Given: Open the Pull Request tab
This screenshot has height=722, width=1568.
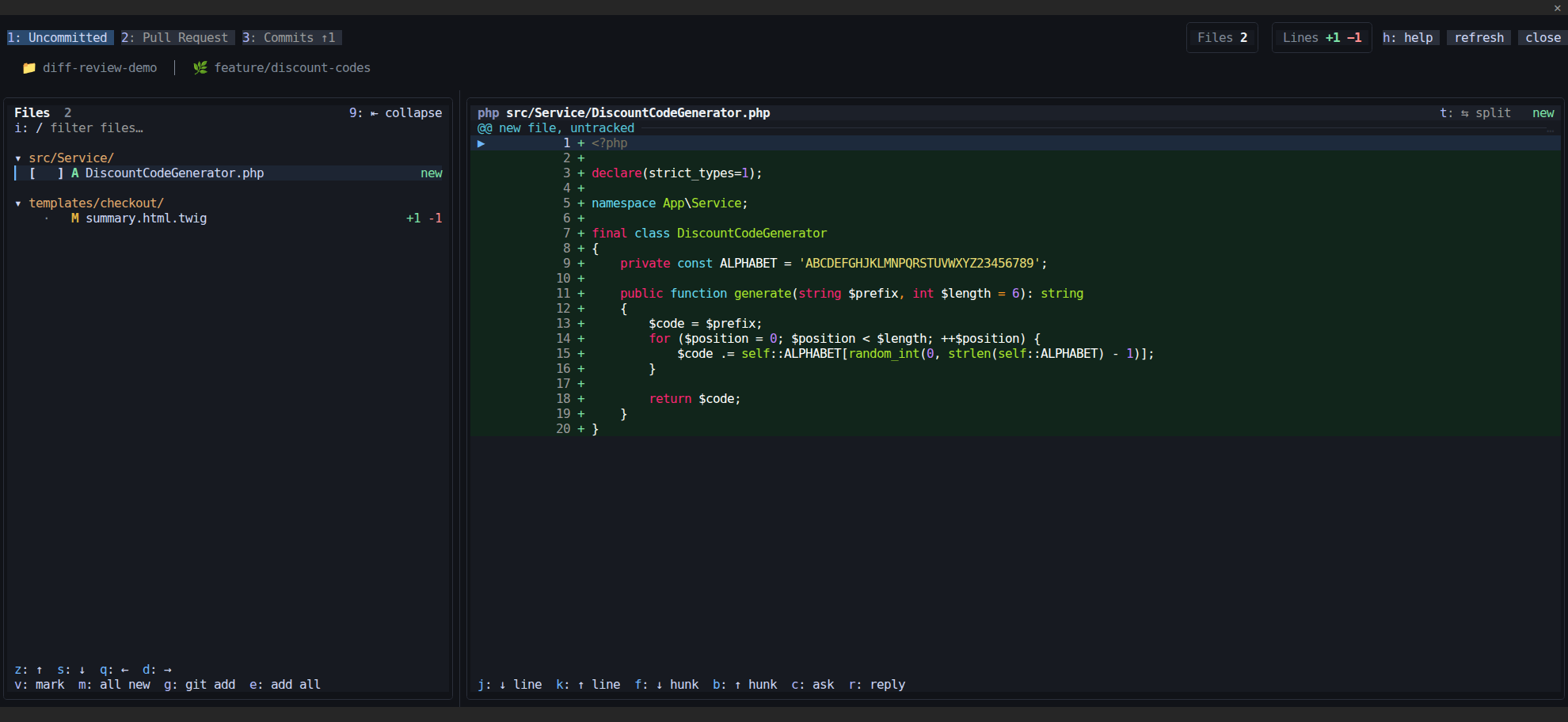Looking at the screenshot, I should point(177,38).
